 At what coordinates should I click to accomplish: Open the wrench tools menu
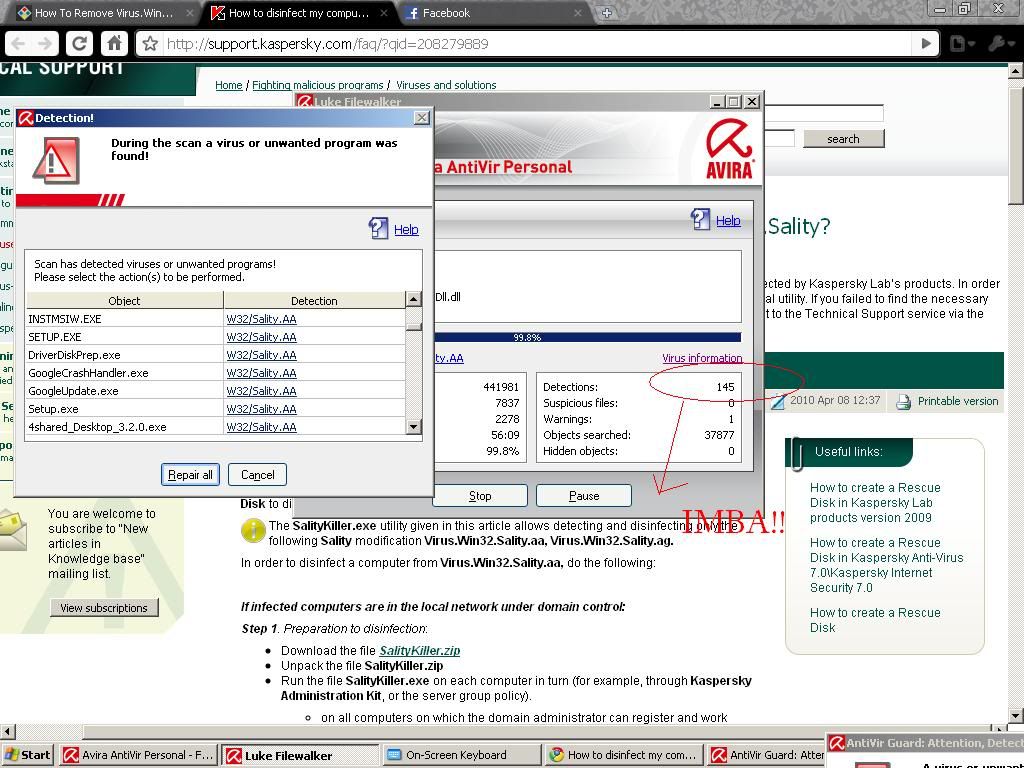pos(999,44)
